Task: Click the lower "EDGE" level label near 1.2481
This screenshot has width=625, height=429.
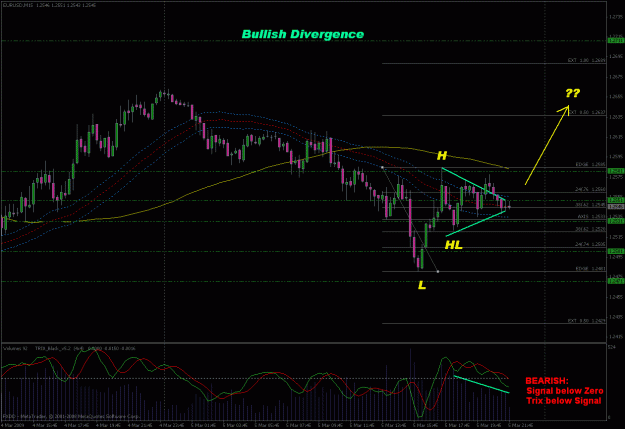Action: [590, 269]
